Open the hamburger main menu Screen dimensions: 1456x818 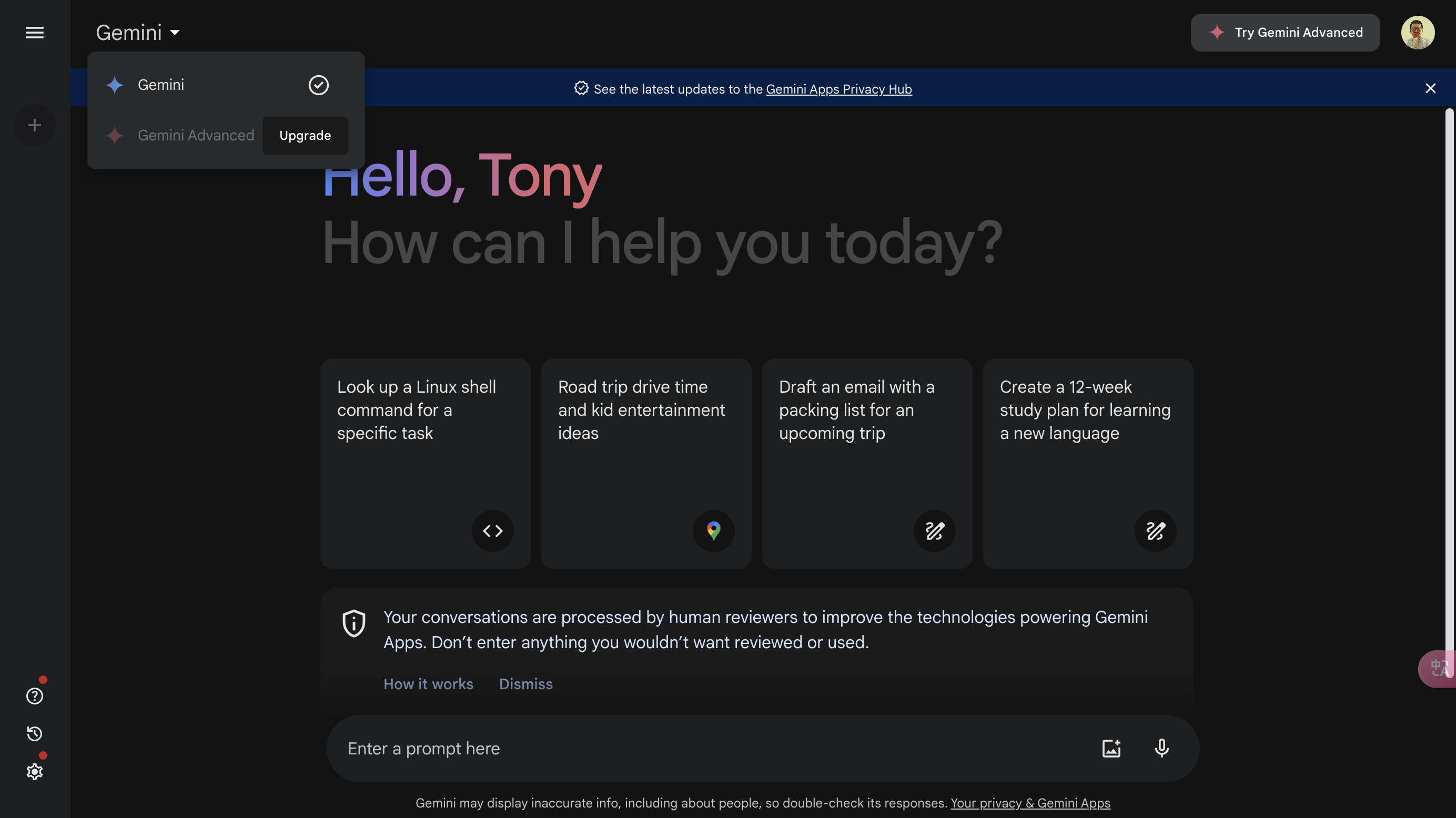click(35, 33)
